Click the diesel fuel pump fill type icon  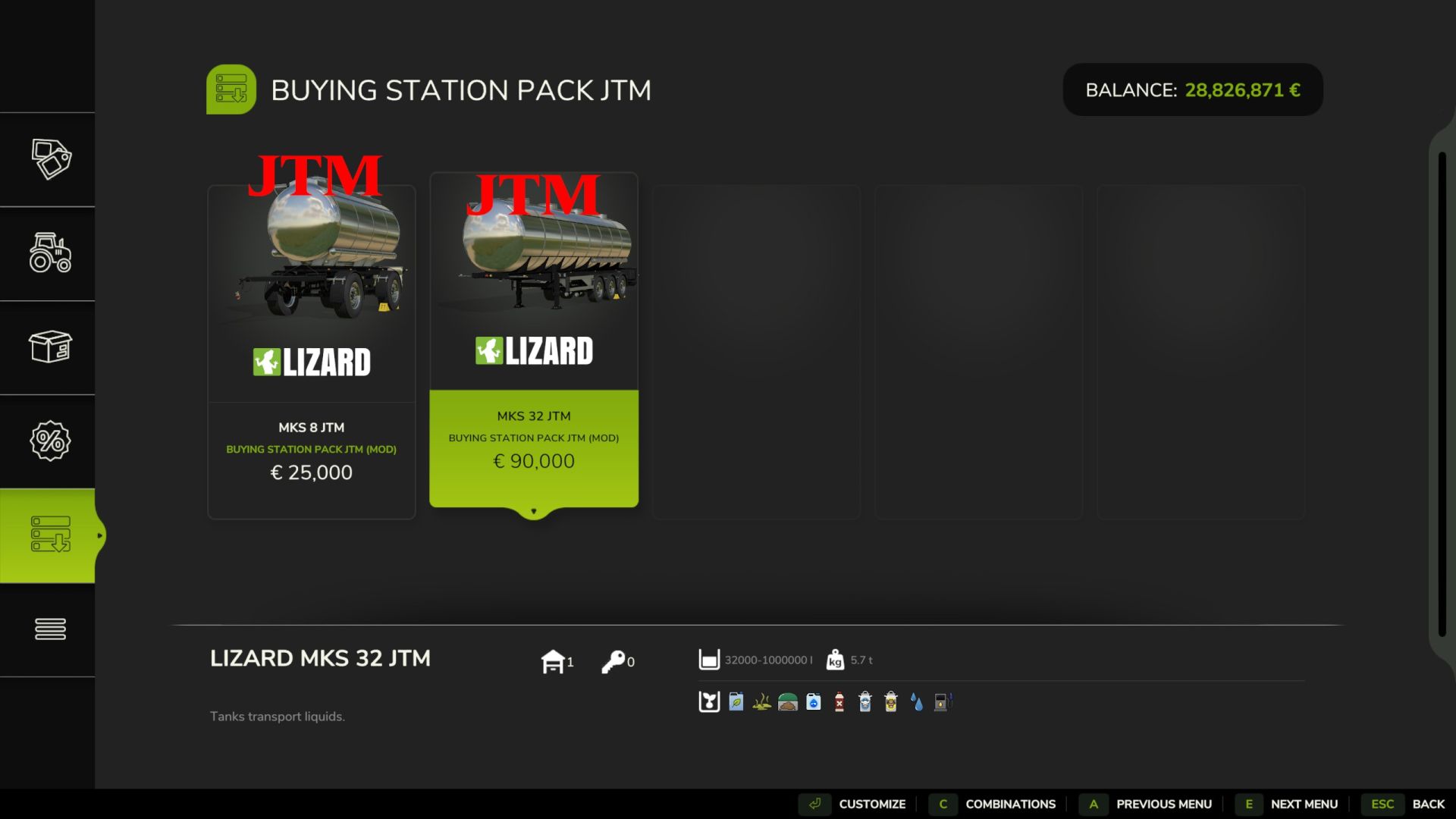coord(942,702)
